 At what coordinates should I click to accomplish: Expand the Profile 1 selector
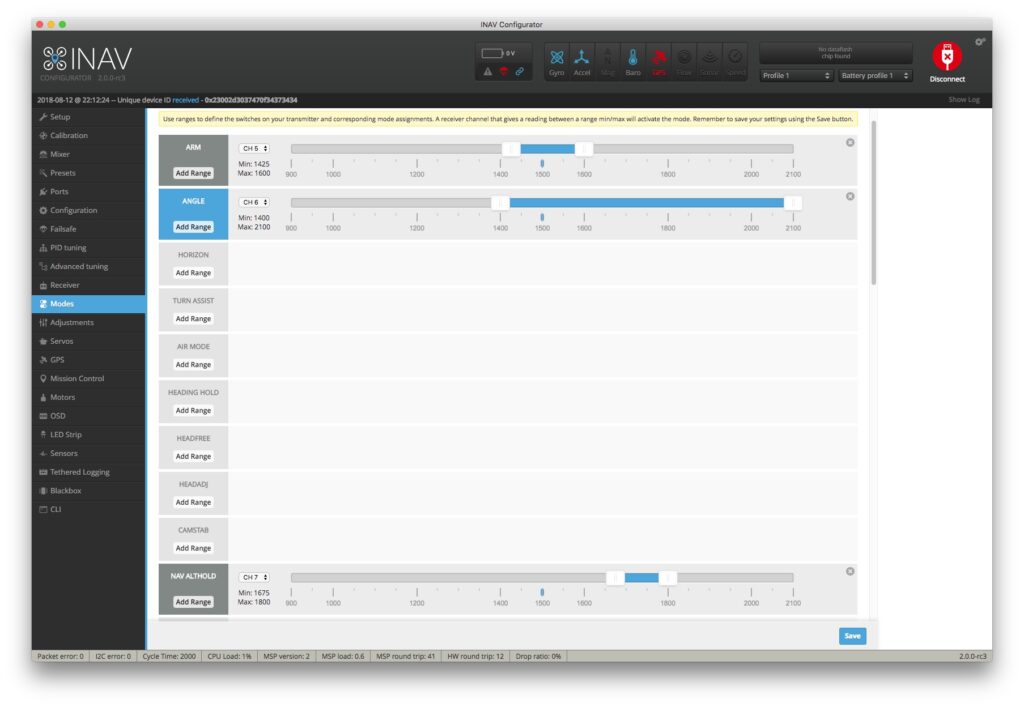point(796,76)
